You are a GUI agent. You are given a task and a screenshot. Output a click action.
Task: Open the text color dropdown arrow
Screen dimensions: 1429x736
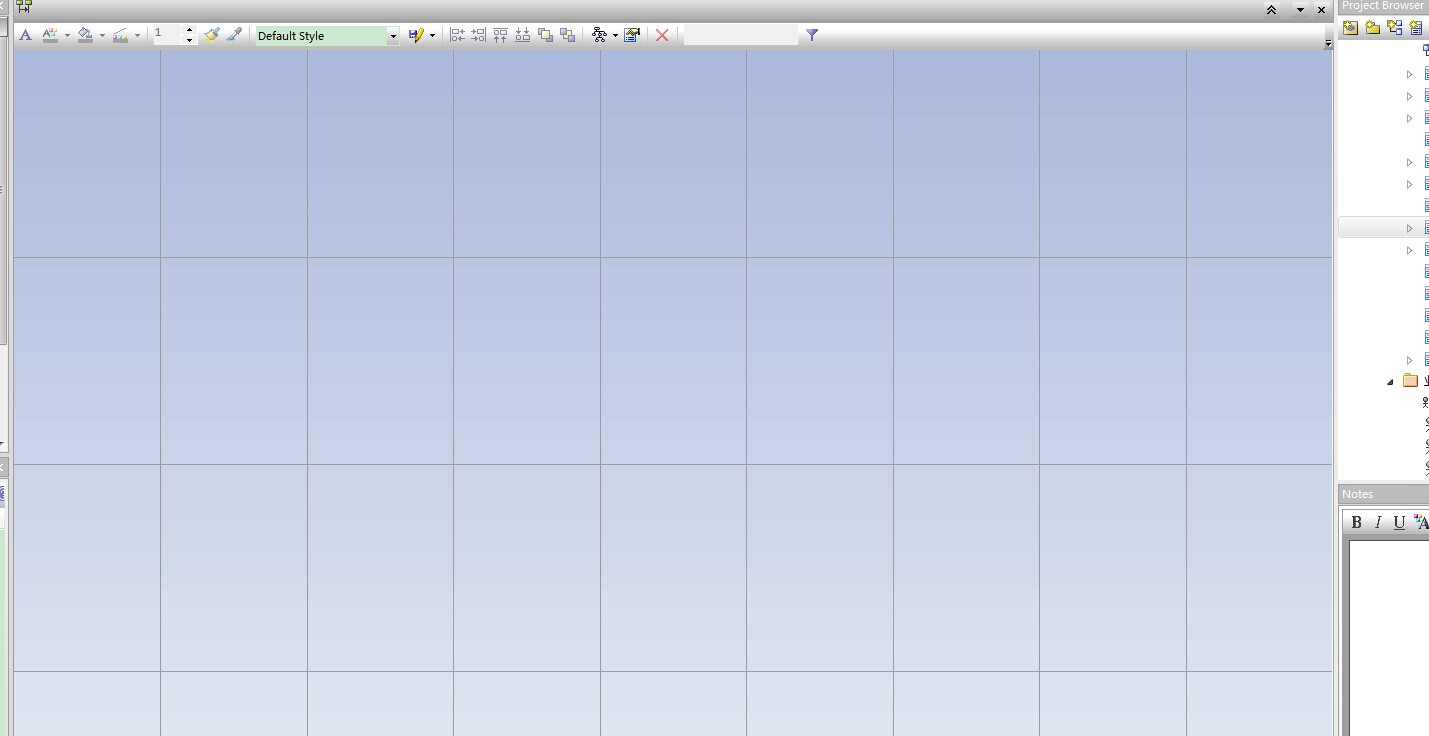tap(67, 35)
